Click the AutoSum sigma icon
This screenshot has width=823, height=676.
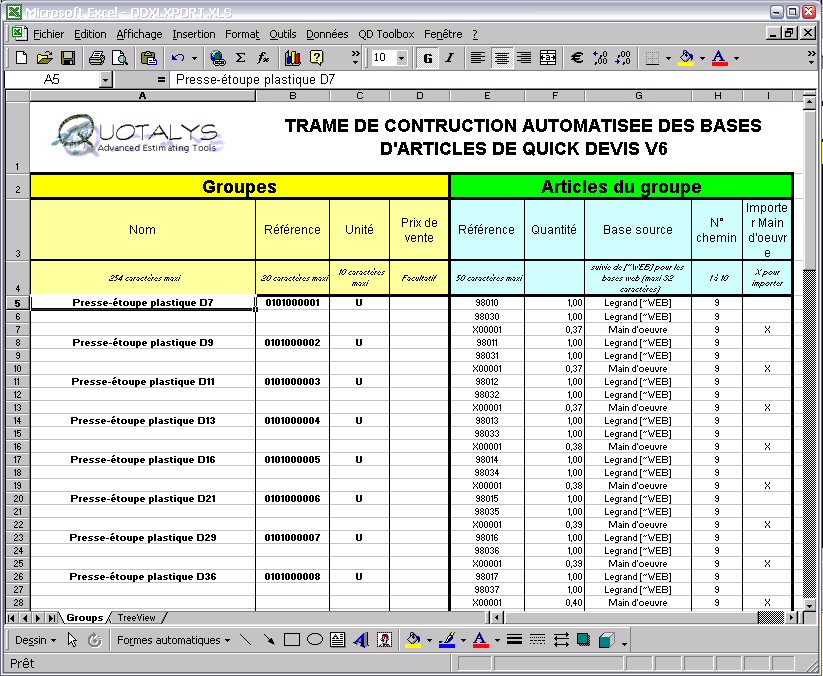pyautogui.click(x=240, y=58)
